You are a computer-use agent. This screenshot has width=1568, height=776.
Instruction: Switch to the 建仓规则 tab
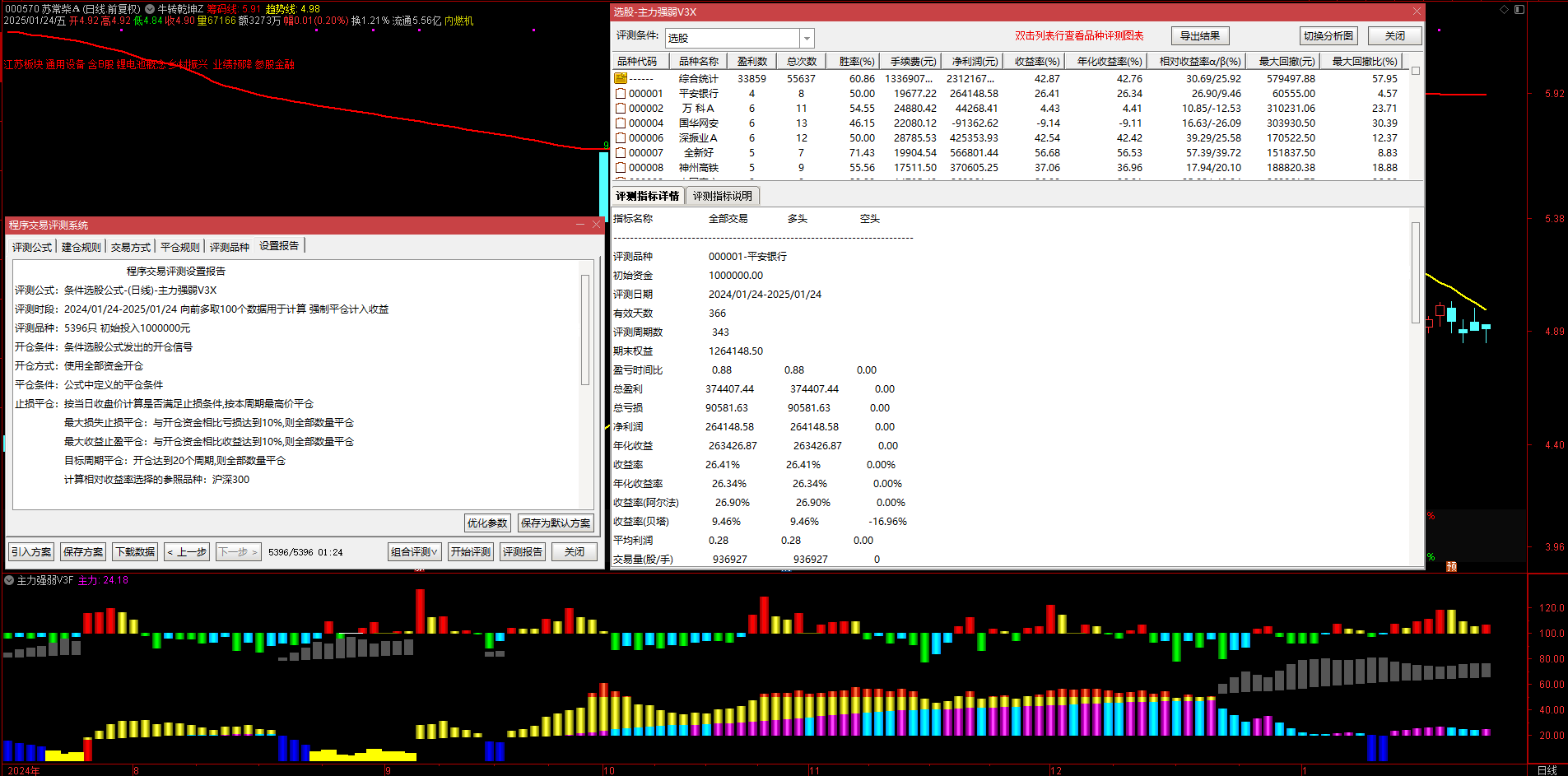(81, 247)
